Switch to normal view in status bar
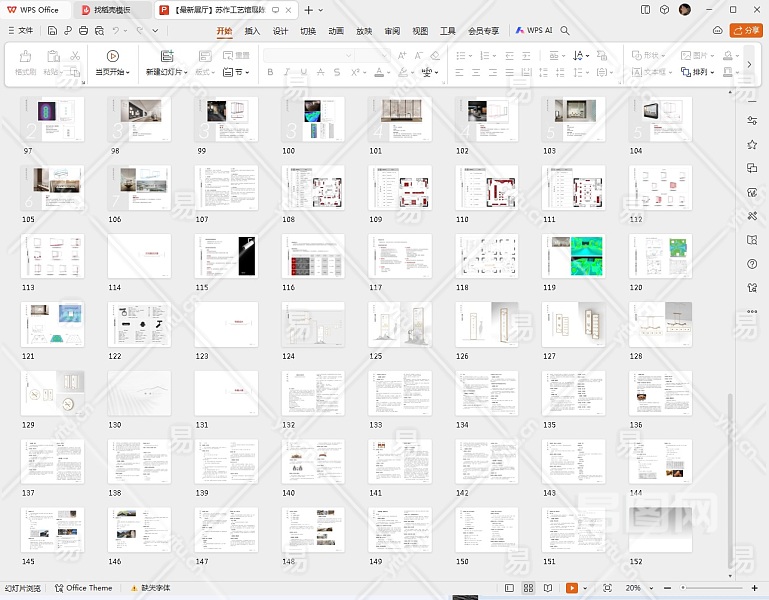769x600 pixels. tap(508, 588)
